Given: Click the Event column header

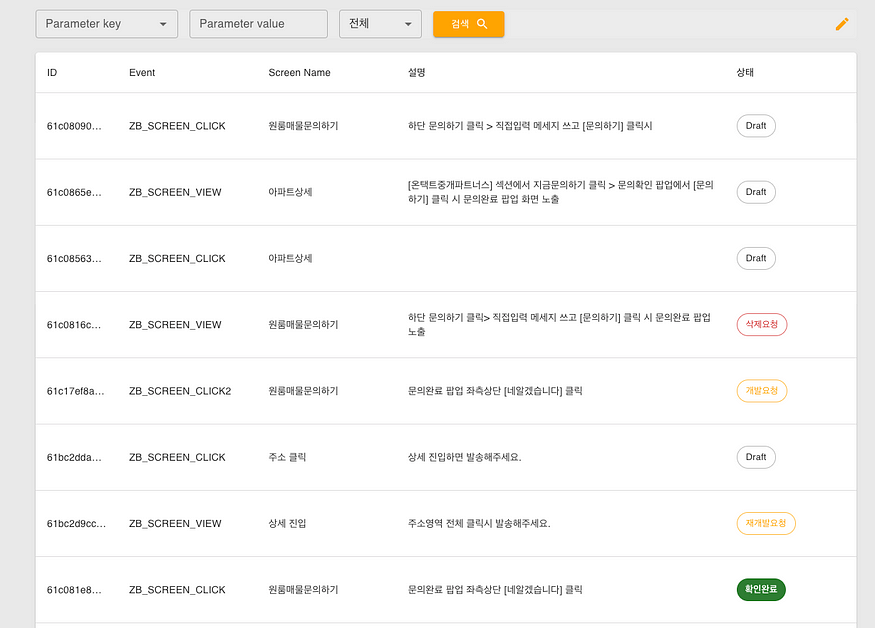Looking at the screenshot, I should click(x=142, y=73).
